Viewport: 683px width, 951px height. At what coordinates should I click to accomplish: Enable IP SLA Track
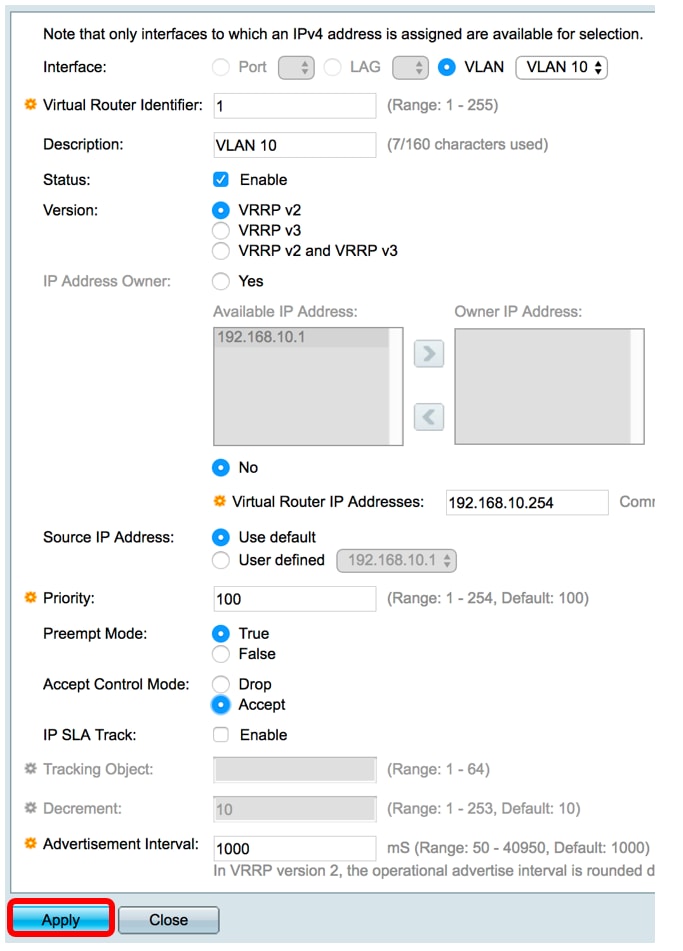(x=219, y=734)
